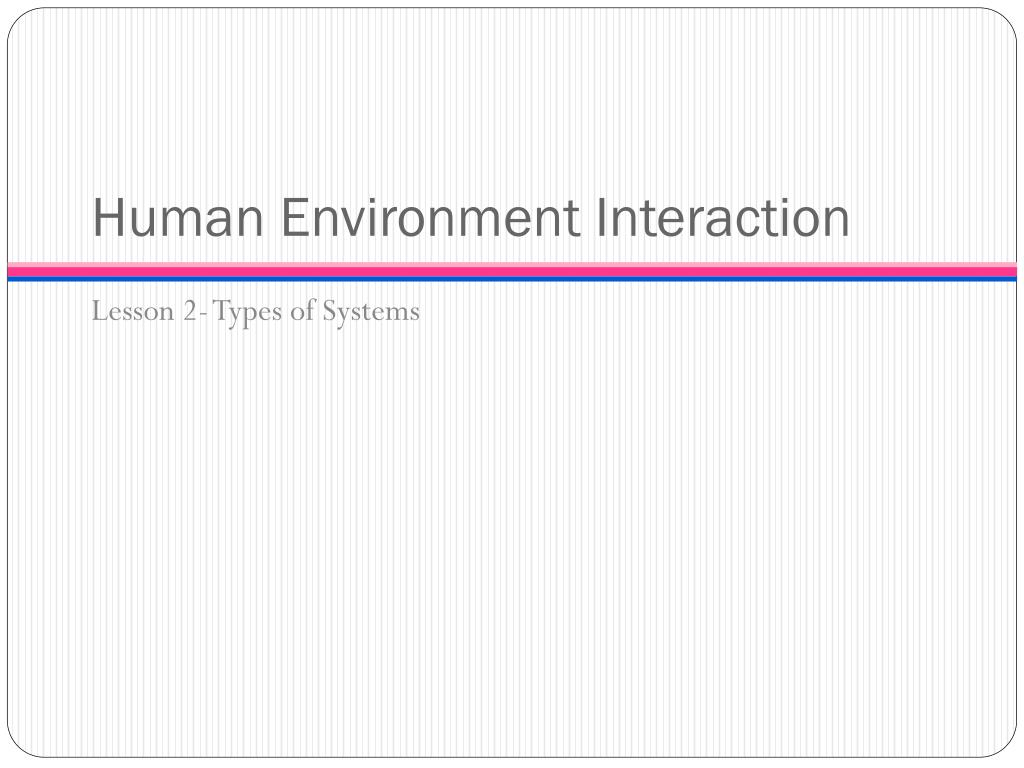Select the subtitle 'Lesson 2- Types of Systems'
This screenshot has width=1024, height=768.
coord(255,312)
